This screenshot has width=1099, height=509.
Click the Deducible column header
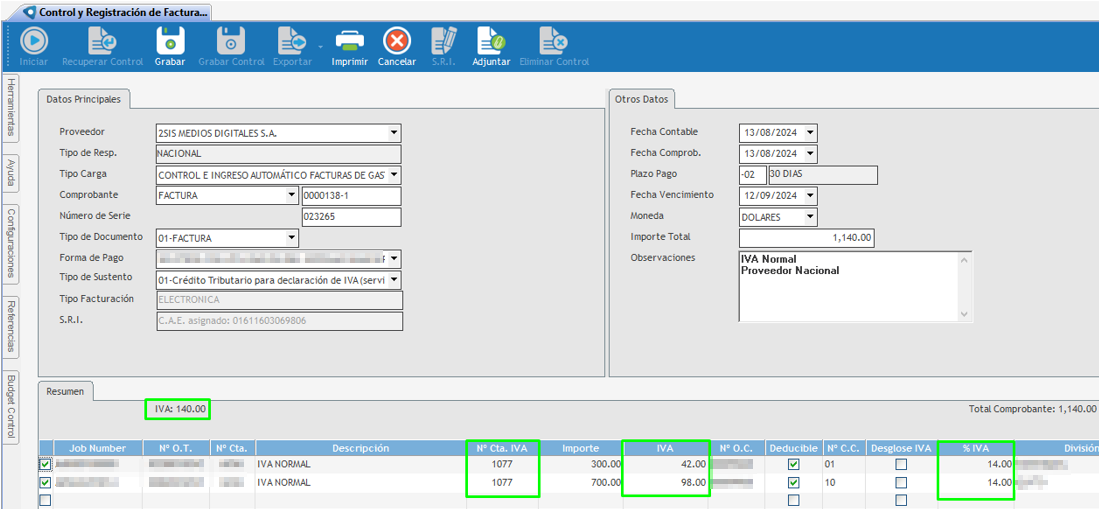[793, 448]
